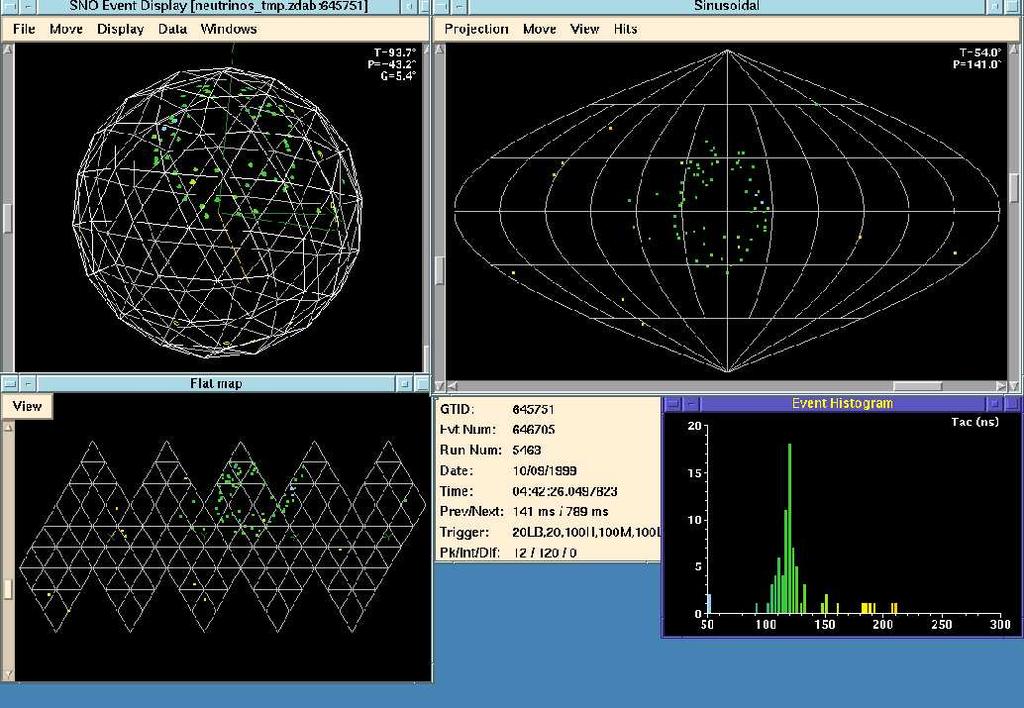Click the 20 label on histogram y-axis

pyautogui.click(x=694, y=426)
